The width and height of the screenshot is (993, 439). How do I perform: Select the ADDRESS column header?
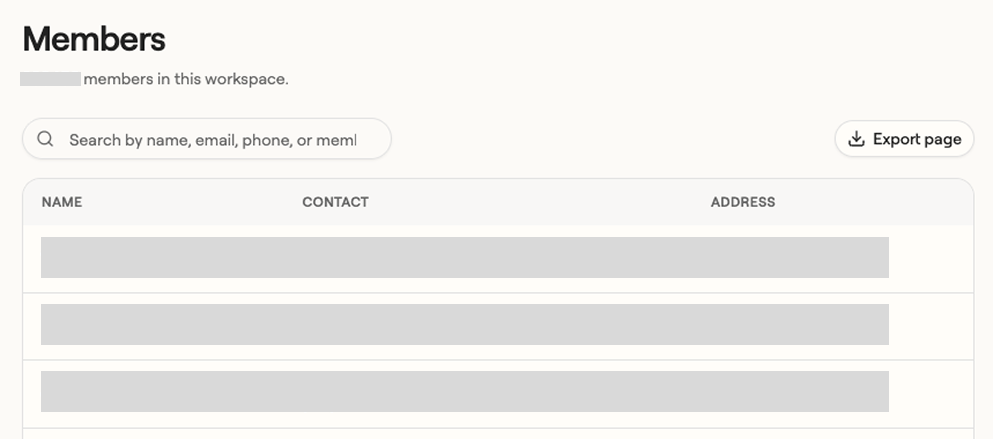743,202
